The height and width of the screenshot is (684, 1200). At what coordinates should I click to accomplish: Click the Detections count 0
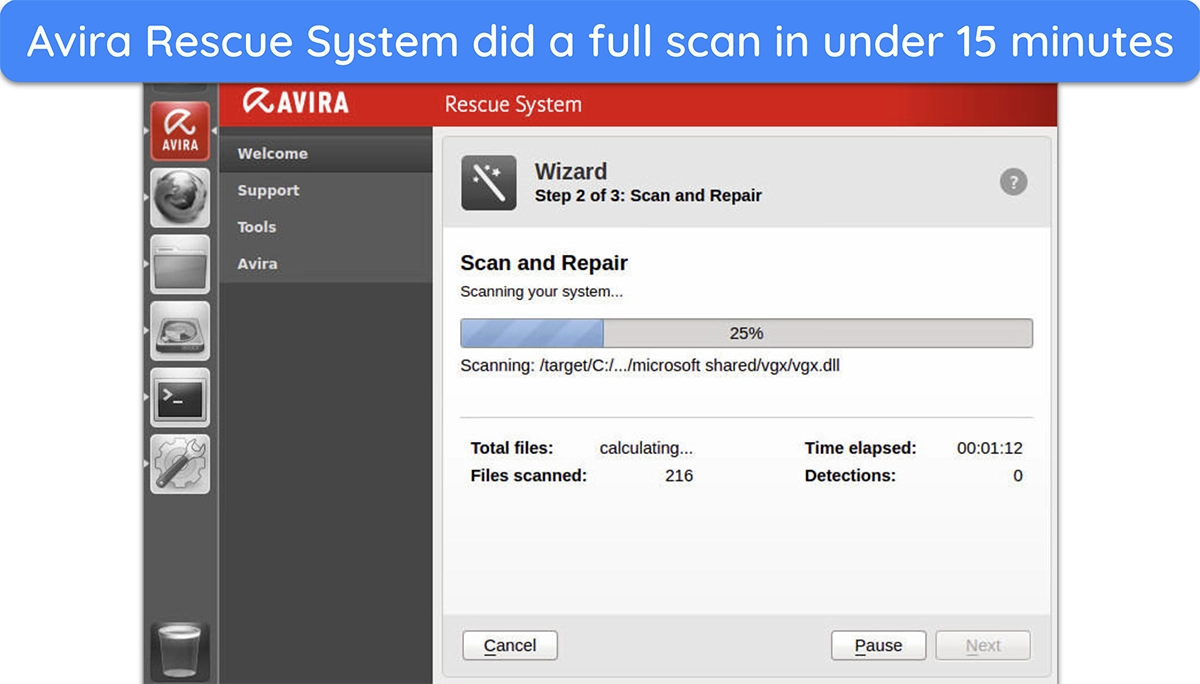coord(1018,476)
